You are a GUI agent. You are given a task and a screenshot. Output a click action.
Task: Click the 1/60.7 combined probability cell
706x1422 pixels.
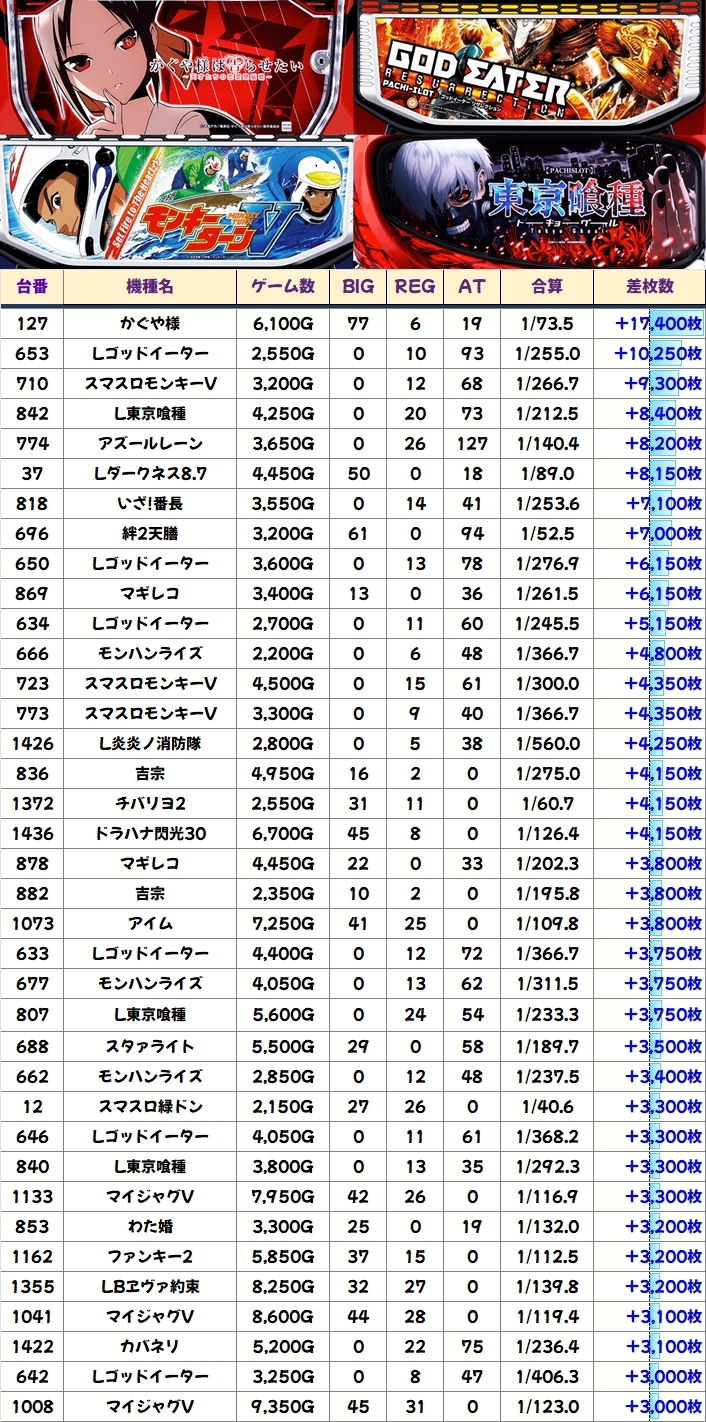547,804
